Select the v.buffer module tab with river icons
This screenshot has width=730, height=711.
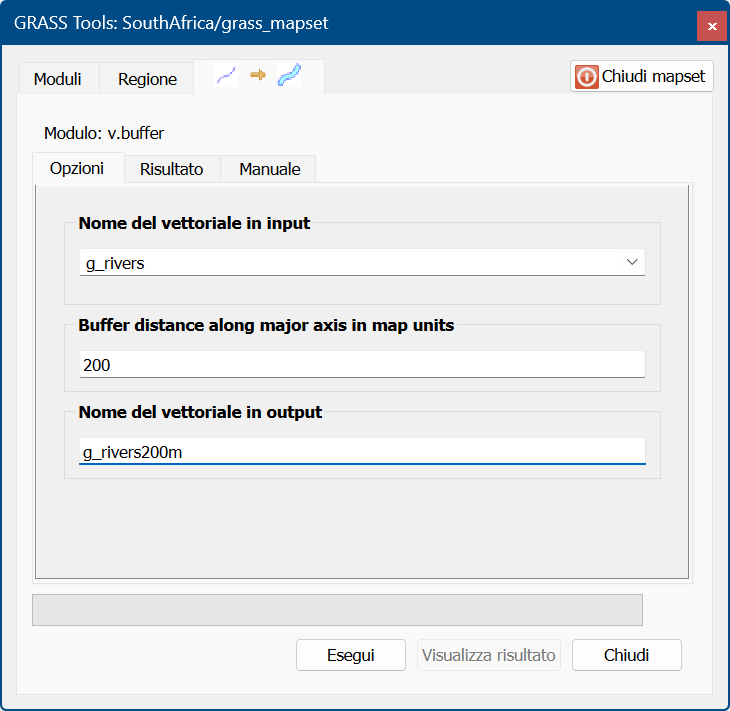pos(259,76)
